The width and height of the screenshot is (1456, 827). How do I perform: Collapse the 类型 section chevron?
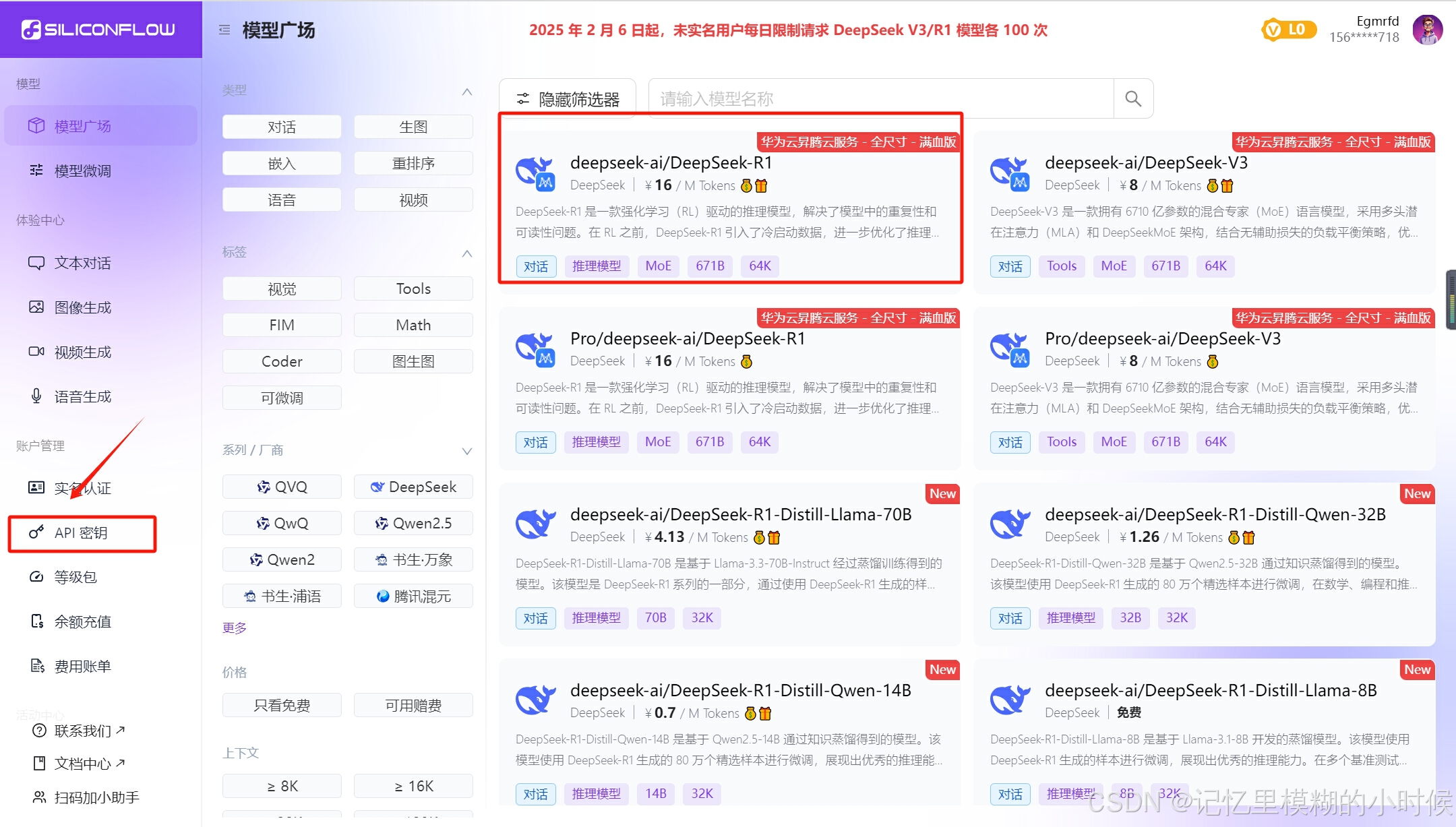(x=467, y=92)
